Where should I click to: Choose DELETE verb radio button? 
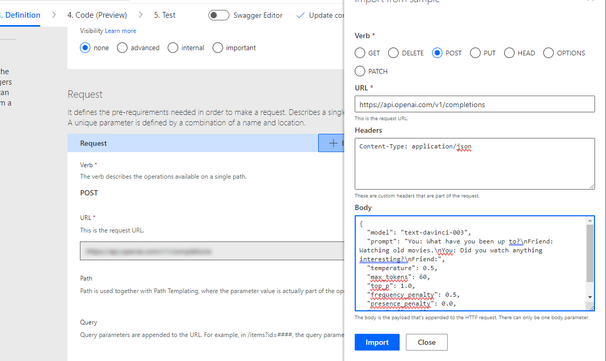click(x=393, y=53)
